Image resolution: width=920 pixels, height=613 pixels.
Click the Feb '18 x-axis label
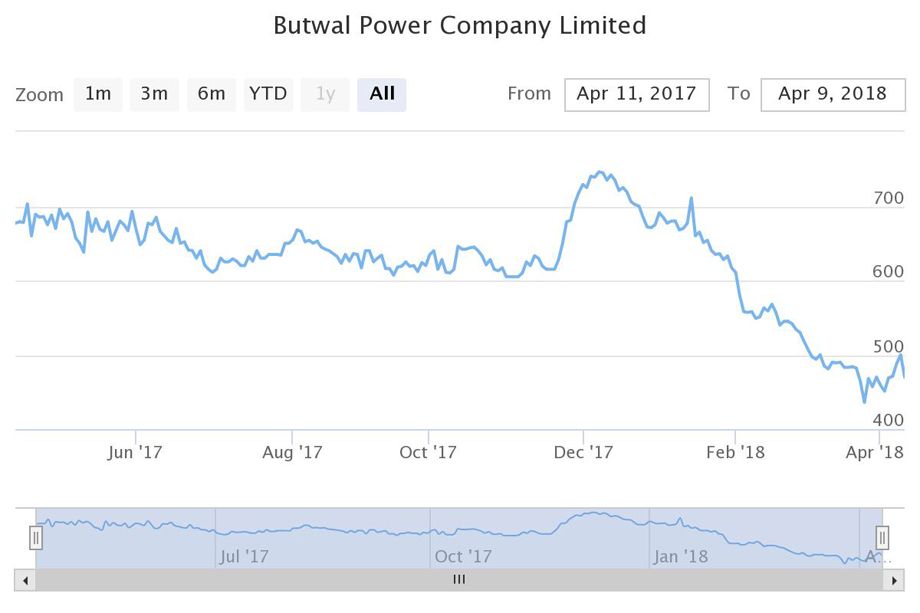tap(735, 452)
